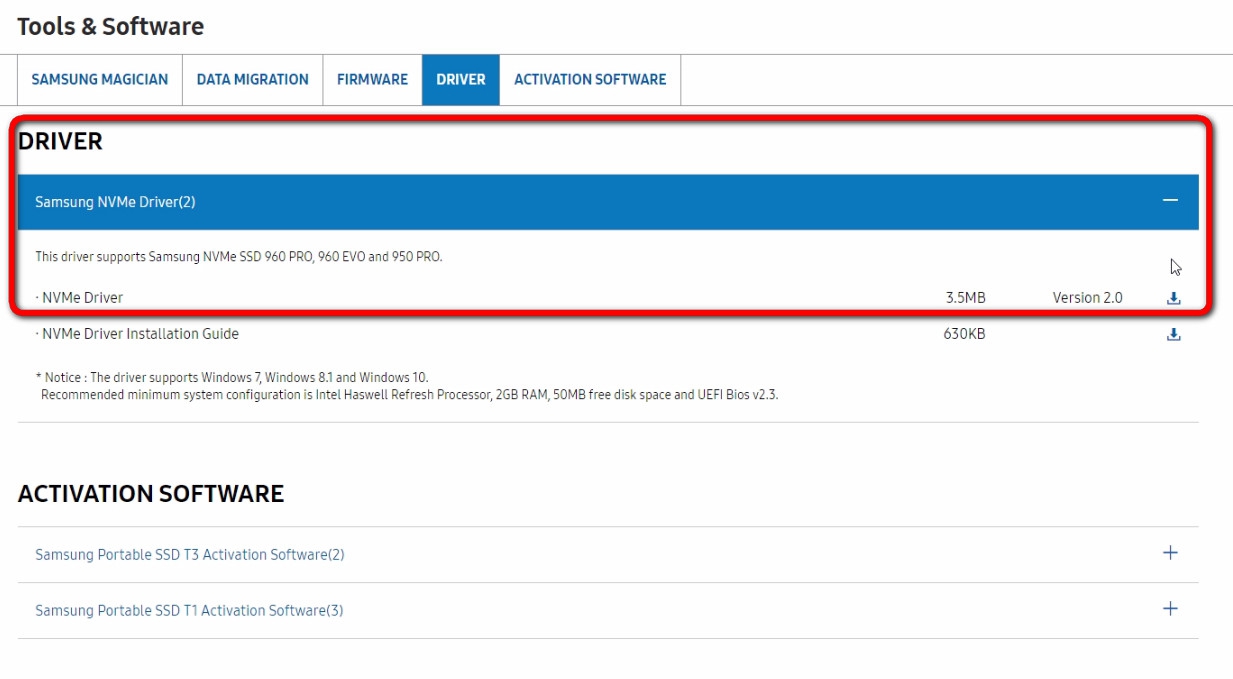Switch to the Data Migration tab
Screen dimensions: 1233x679
(253, 80)
